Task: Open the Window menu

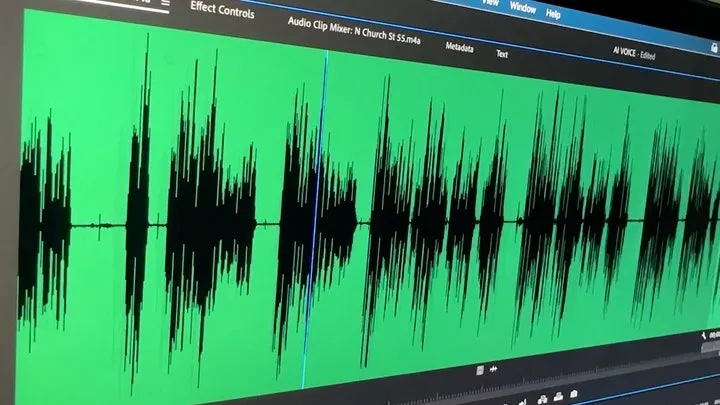Action: (x=522, y=7)
